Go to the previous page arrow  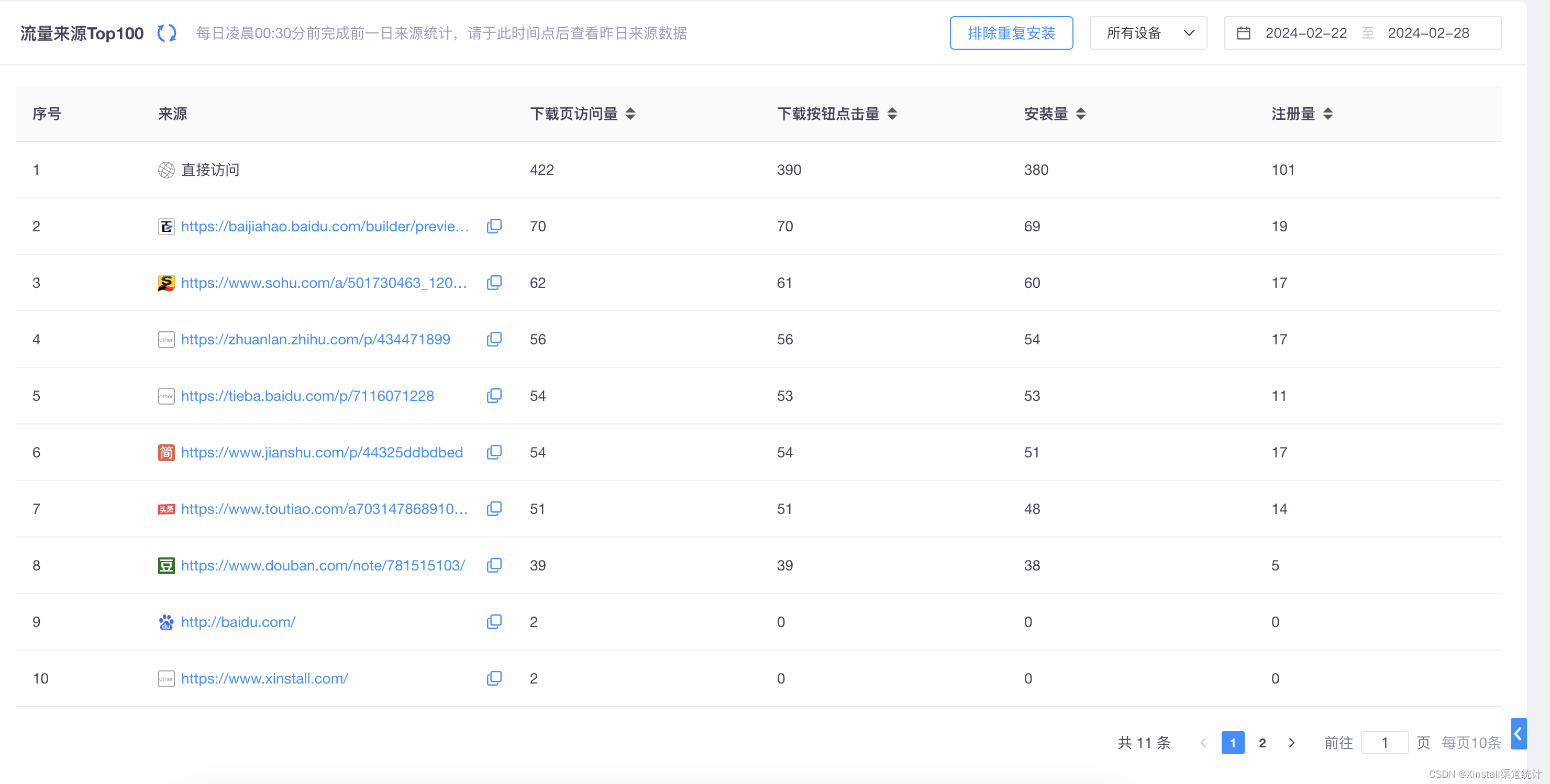[1203, 743]
